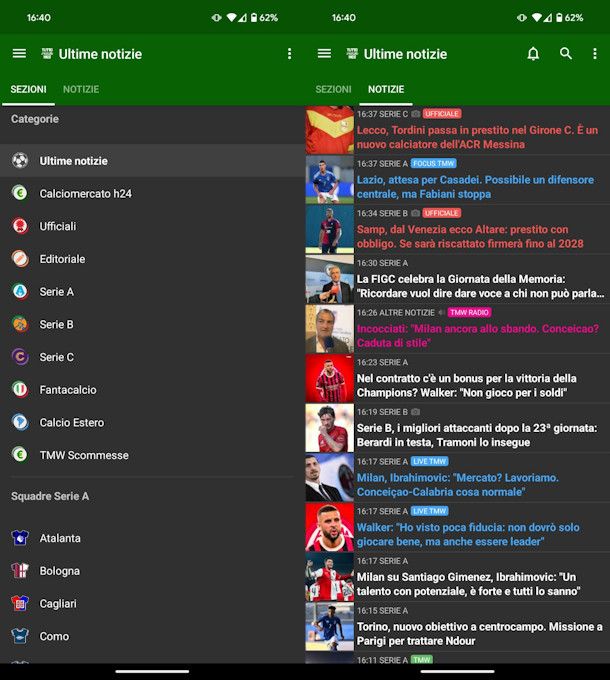
Task: Select NOTIZIE tab on right screen
Action: tap(386, 89)
